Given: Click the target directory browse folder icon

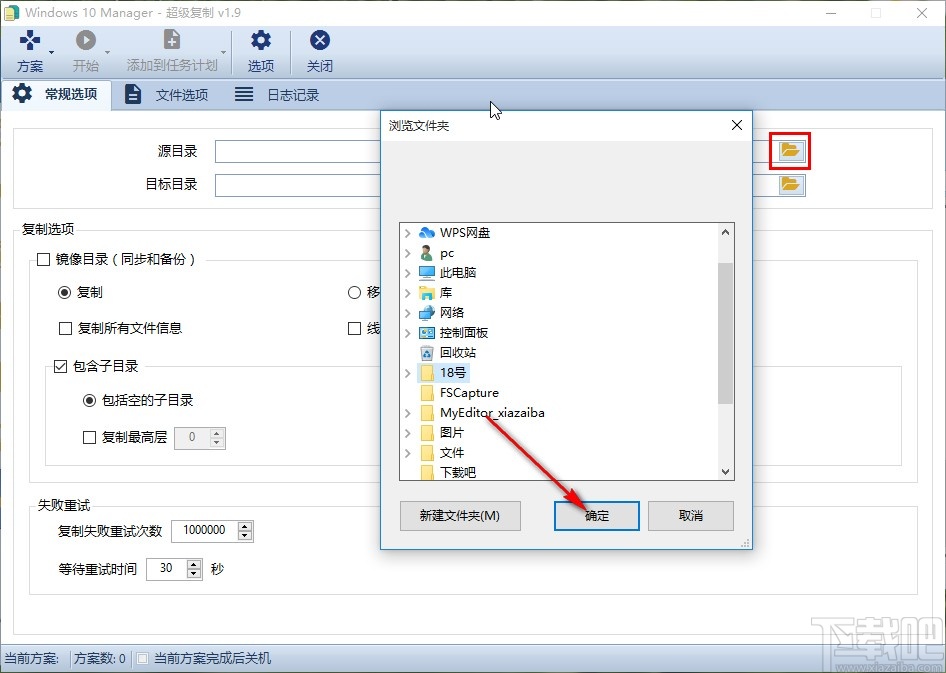Looking at the screenshot, I should click(x=789, y=184).
